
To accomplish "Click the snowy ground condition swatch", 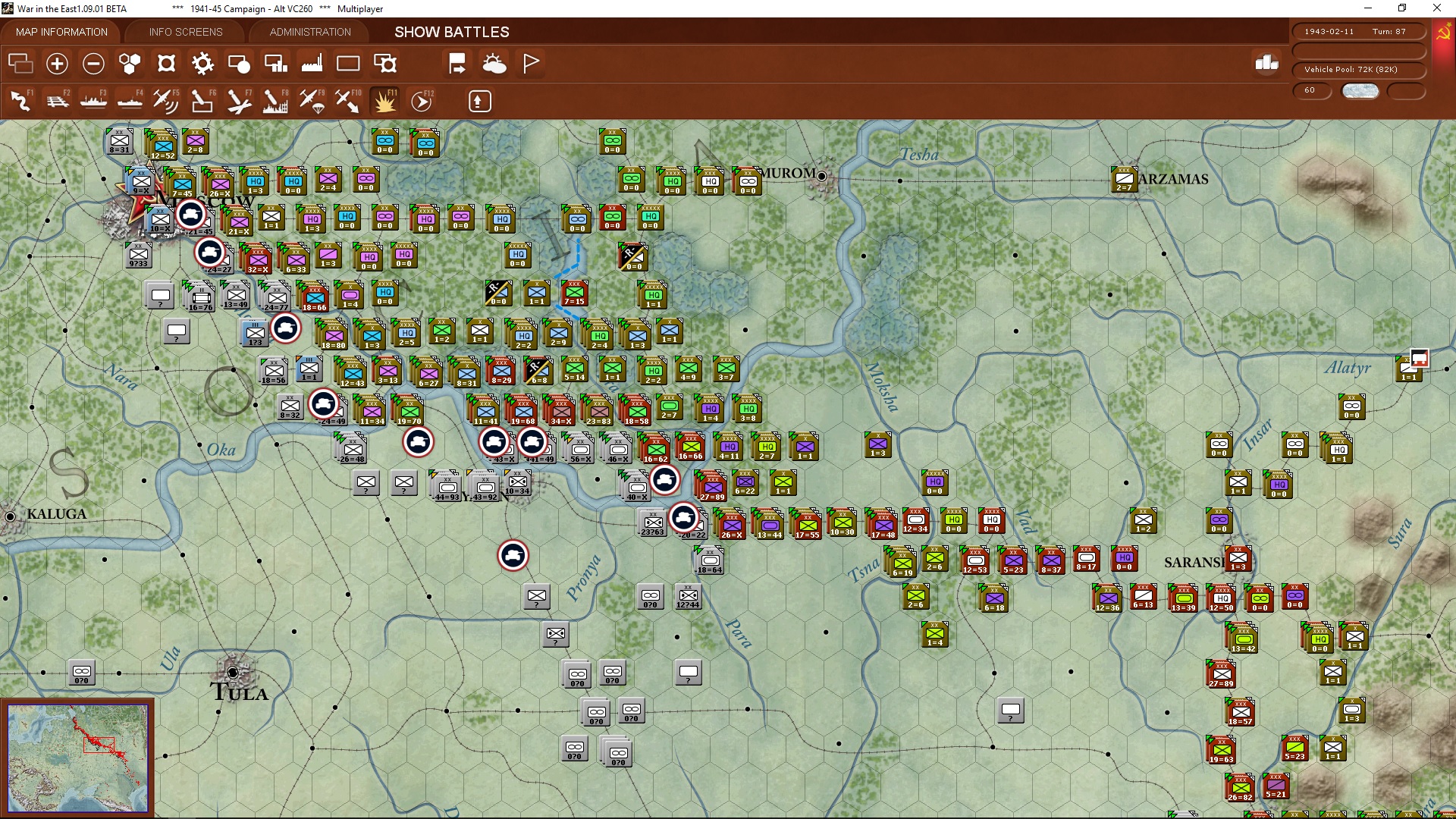I will click(1360, 90).
